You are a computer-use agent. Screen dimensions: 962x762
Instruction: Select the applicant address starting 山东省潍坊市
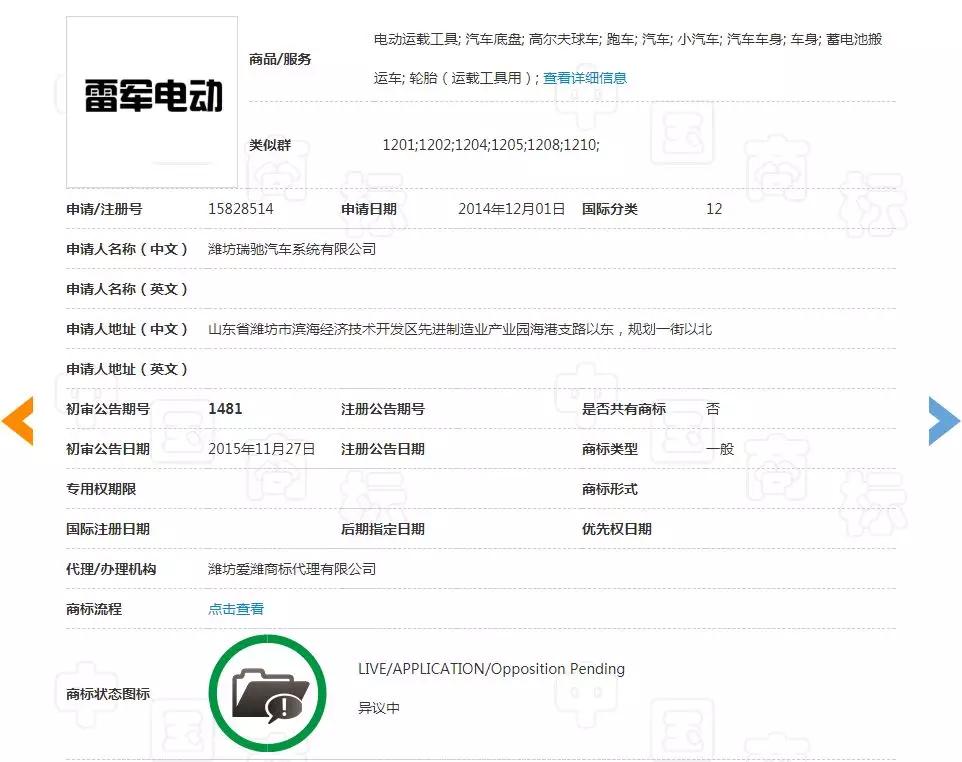tap(460, 329)
